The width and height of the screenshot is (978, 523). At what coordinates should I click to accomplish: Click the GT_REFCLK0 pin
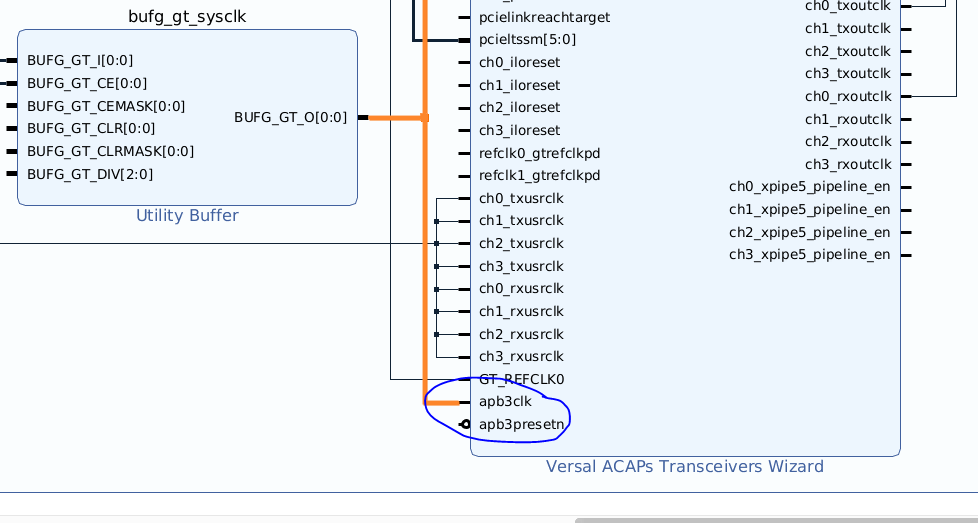(521, 379)
